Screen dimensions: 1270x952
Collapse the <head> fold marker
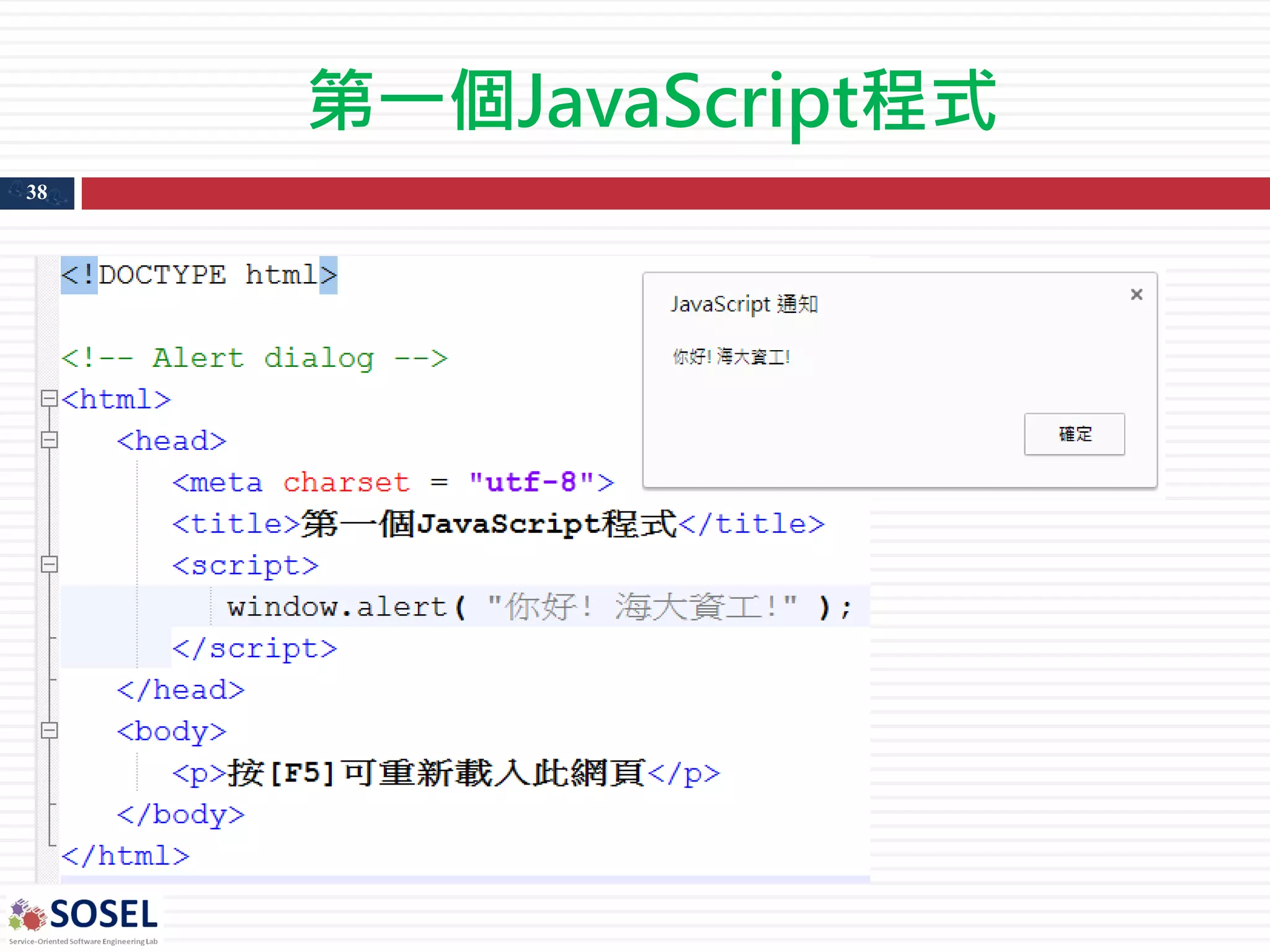click(x=49, y=440)
